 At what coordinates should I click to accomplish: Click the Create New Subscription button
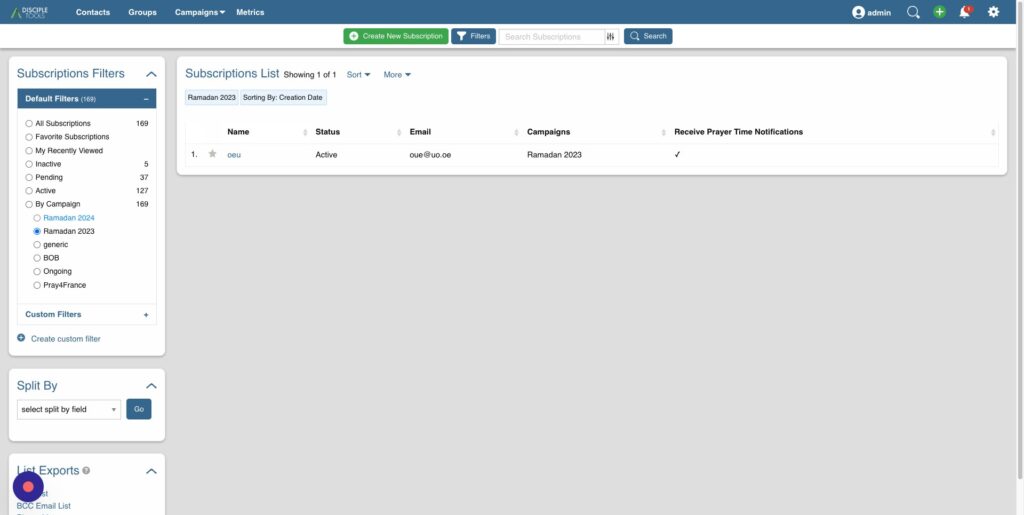[x=396, y=36]
